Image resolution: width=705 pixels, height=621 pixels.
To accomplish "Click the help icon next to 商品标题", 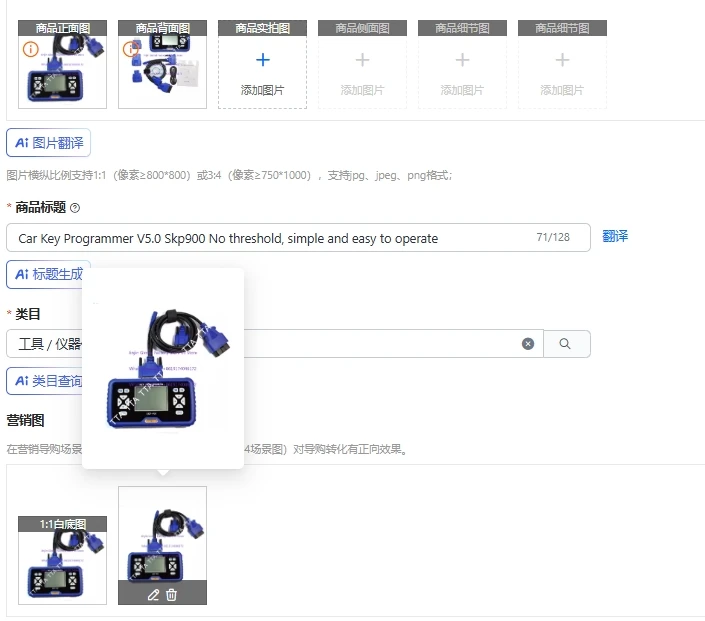I will [x=75, y=208].
